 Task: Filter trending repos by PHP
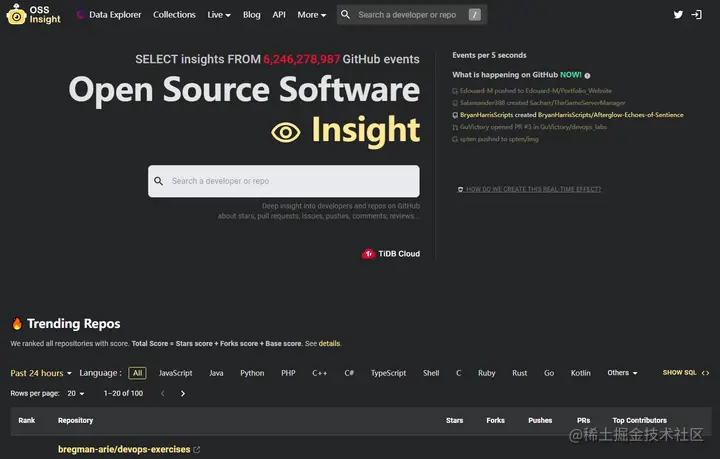288,373
